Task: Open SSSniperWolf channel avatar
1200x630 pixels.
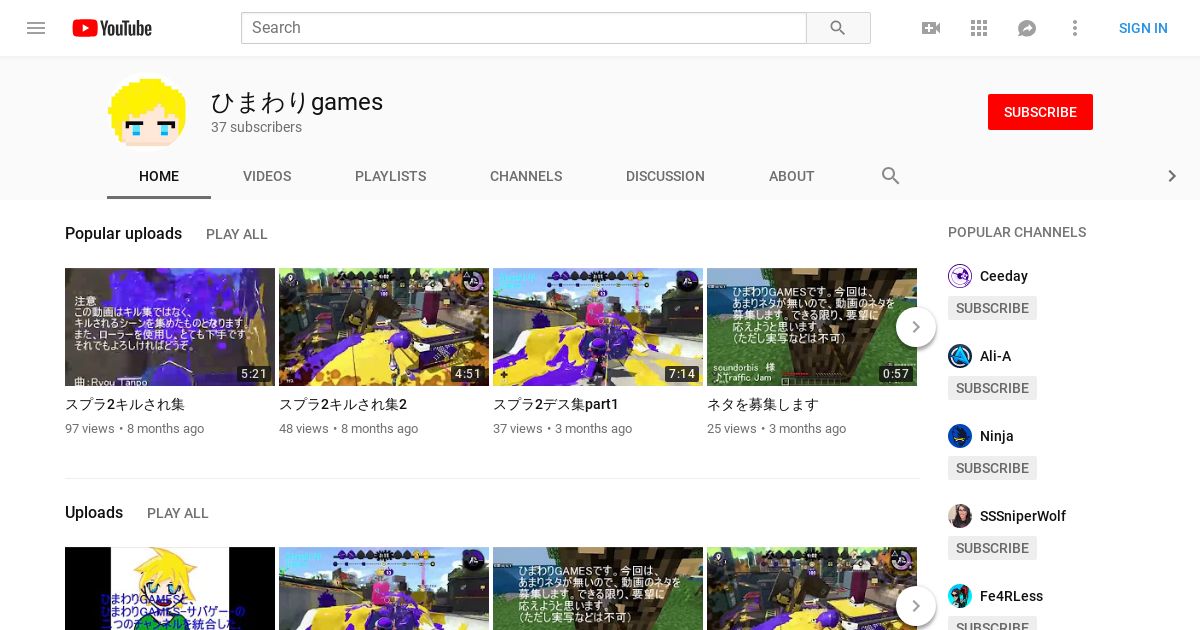Action: pyautogui.click(x=960, y=516)
